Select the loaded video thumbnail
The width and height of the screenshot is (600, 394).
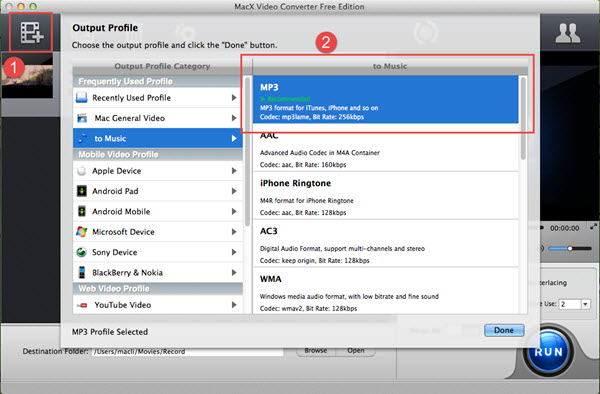click(27, 76)
